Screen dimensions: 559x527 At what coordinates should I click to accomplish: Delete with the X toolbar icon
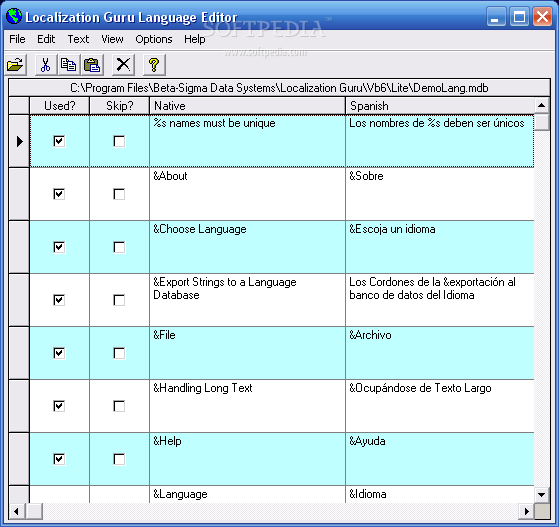point(123,65)
